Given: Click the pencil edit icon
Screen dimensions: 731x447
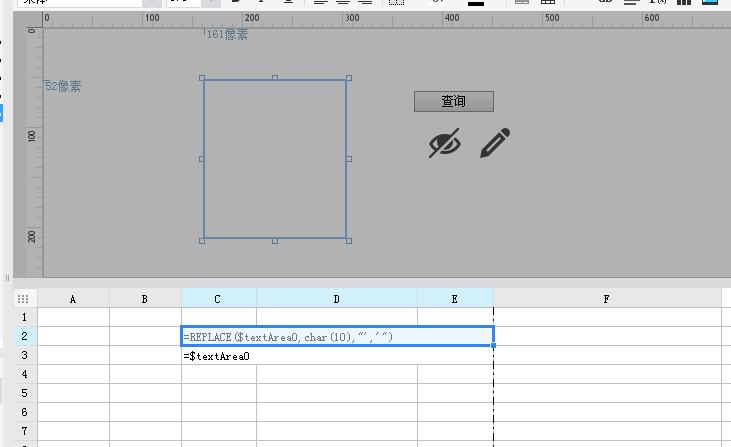Looking at the screenshot, I should (x=495, y=143).
